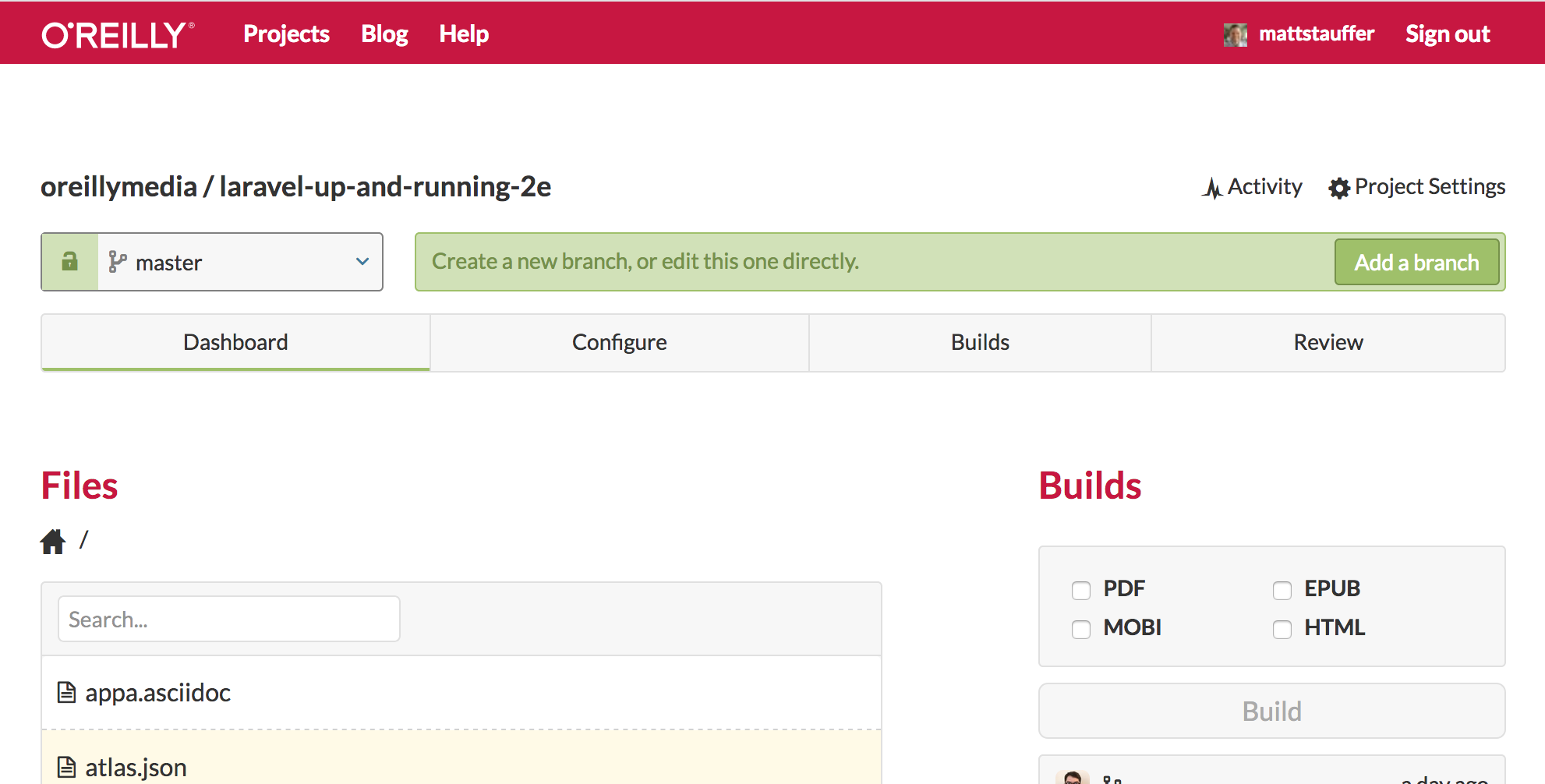Viewport: 1545px width, 784px height.
Task: Click the Project Settings gear icon
Action: pyautogui.click(x=1339, y=188)
